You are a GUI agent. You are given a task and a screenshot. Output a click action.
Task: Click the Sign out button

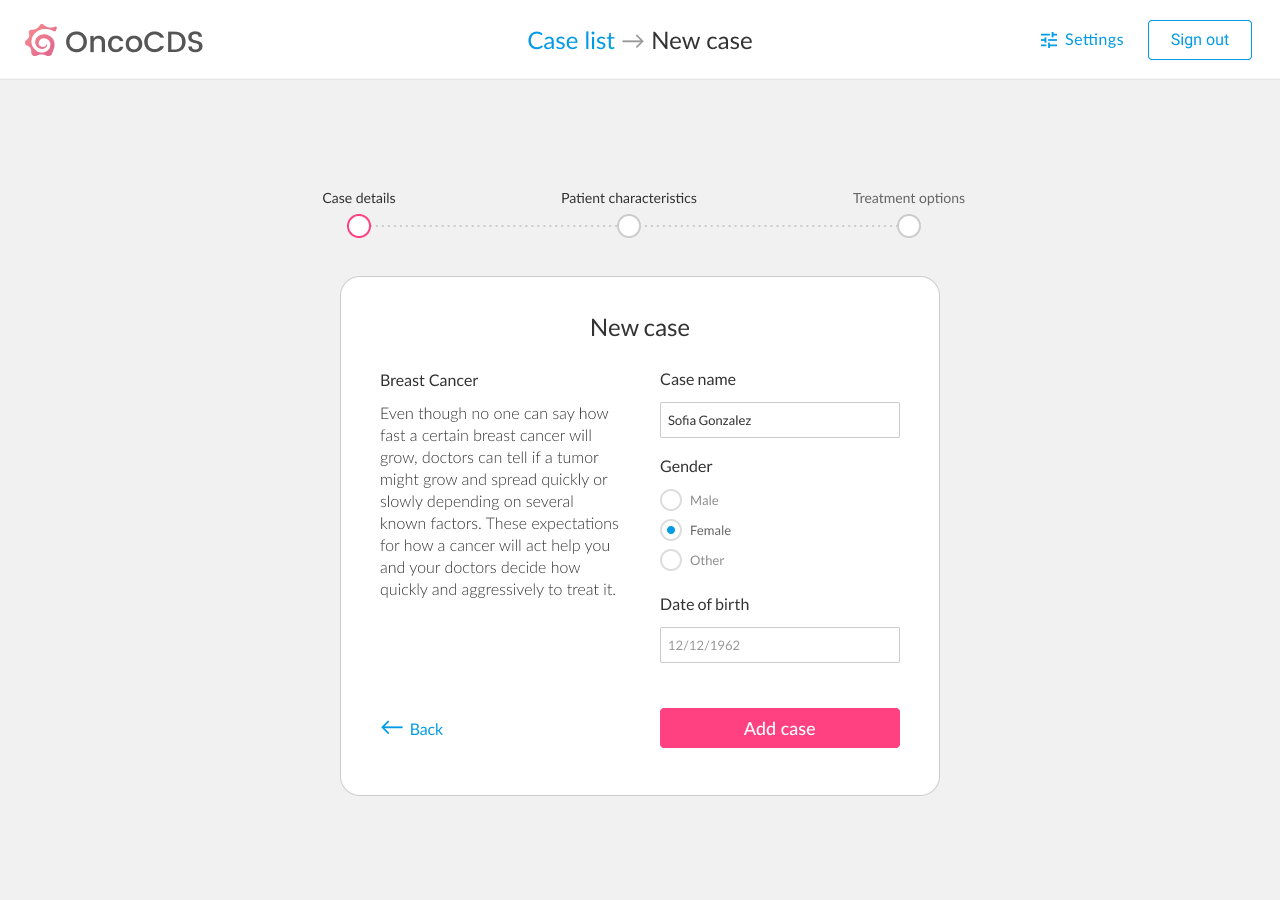tap(1200, 40)
